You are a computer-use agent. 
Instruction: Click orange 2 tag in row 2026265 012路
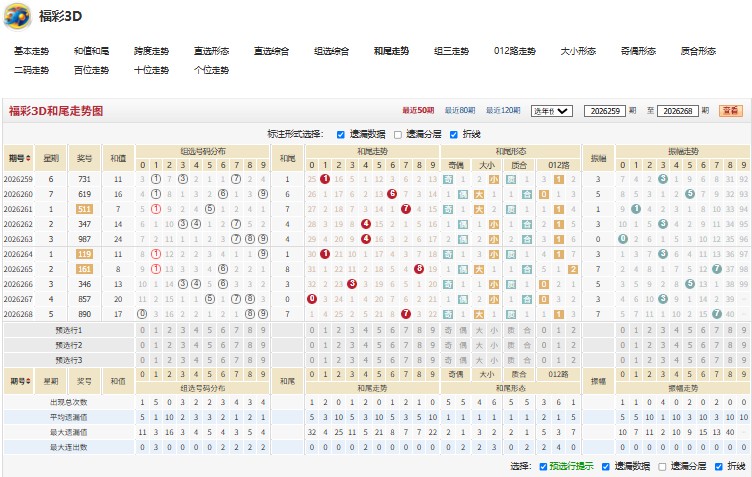[x=573, y=269]
